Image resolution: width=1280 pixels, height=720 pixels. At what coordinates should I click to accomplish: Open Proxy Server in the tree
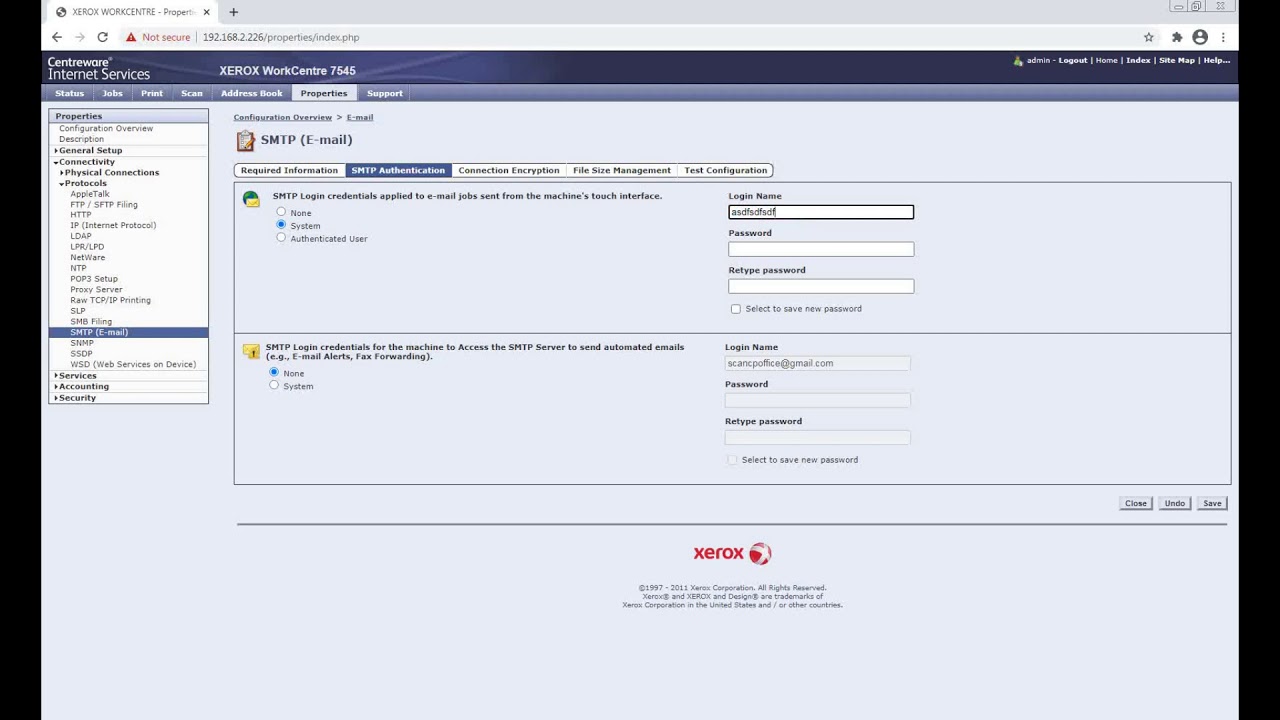(x=96, y=290)
